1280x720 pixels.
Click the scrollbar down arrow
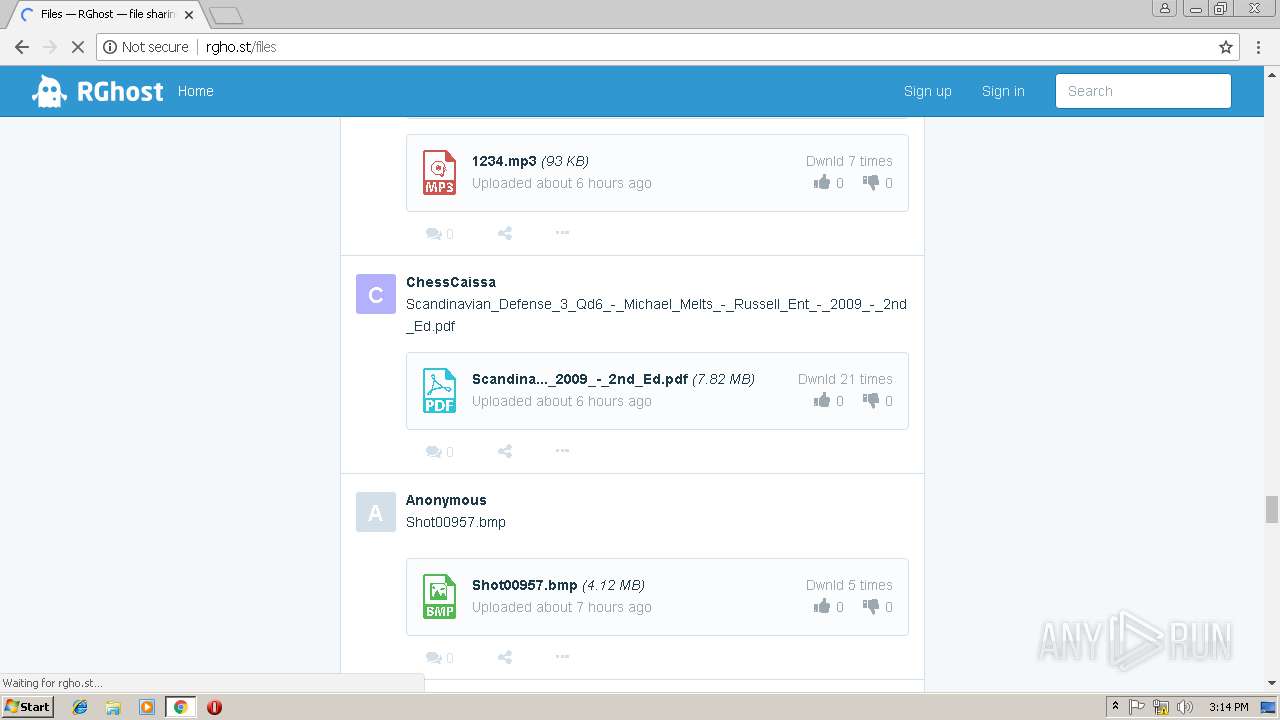coord(1272,683)
